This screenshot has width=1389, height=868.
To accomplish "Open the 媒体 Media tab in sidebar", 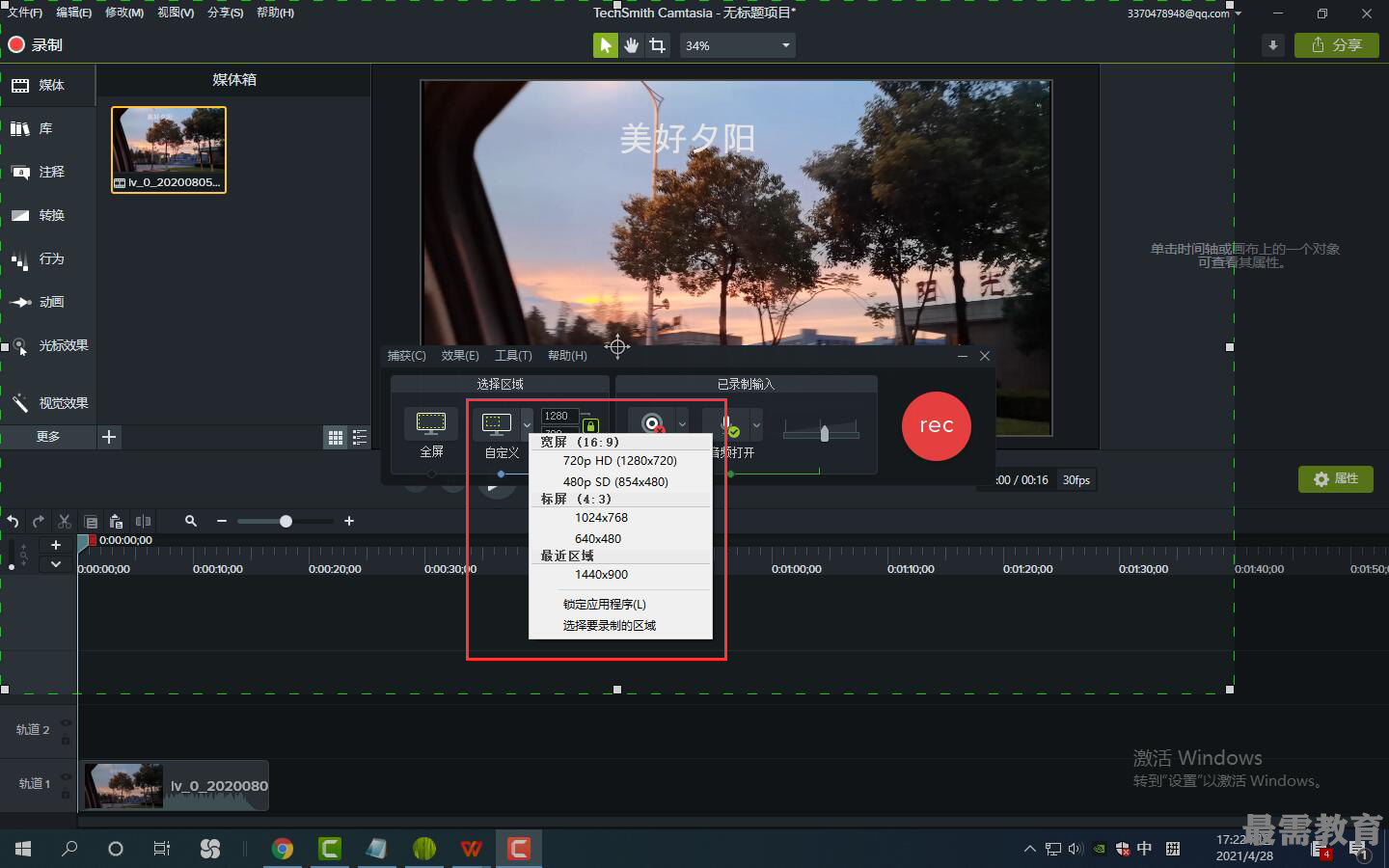I will point(48,85).
